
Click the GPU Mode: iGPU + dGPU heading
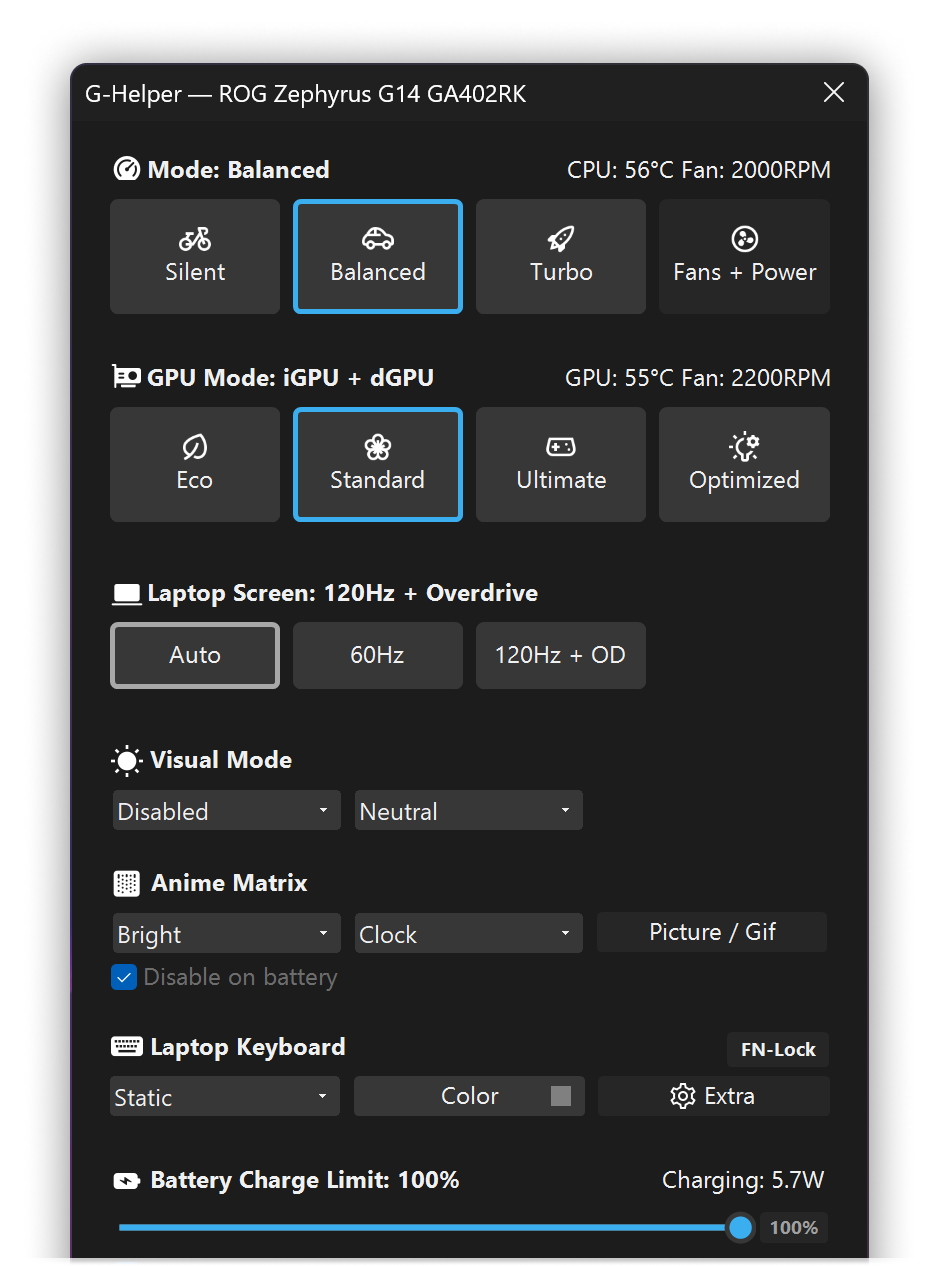(x=290, y=378)
